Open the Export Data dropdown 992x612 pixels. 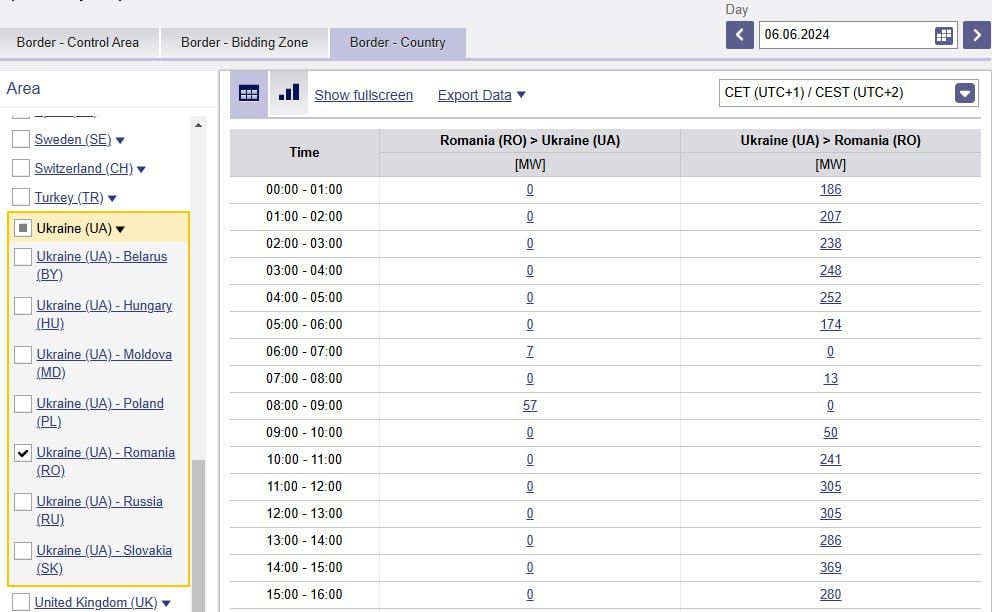[x=481, y=95]
